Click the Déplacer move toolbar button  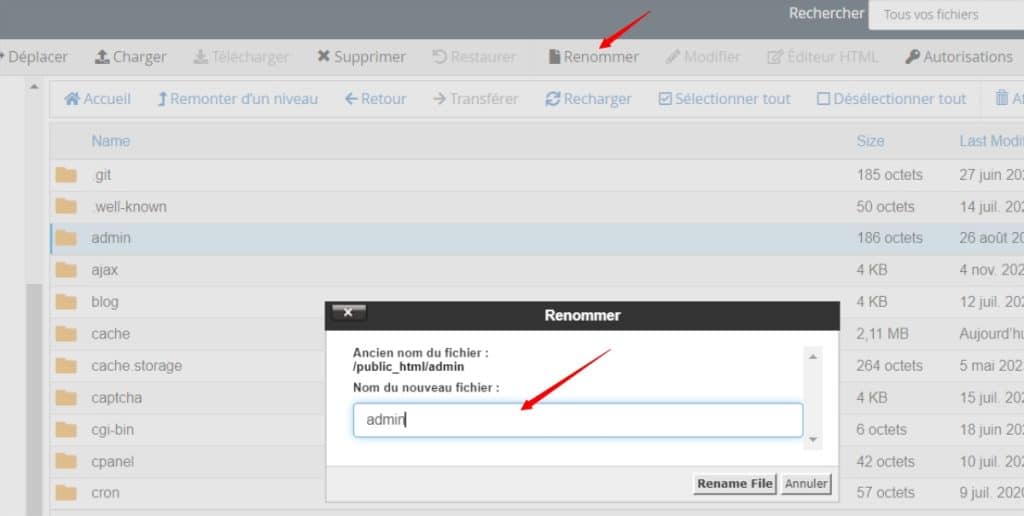pos(34,57)
